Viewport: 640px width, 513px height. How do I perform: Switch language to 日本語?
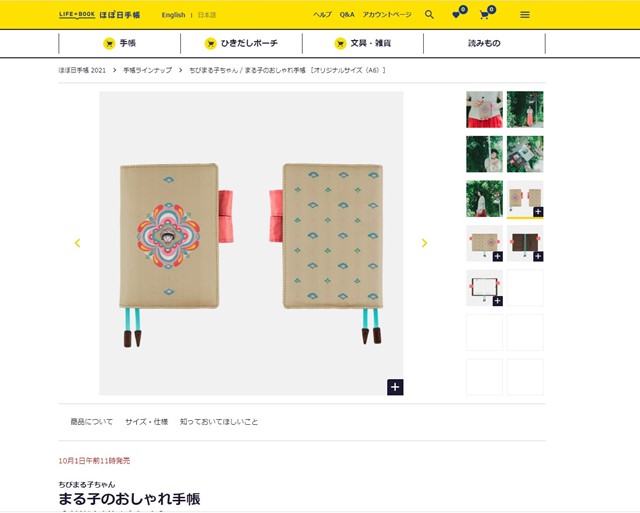click(207, 15)
